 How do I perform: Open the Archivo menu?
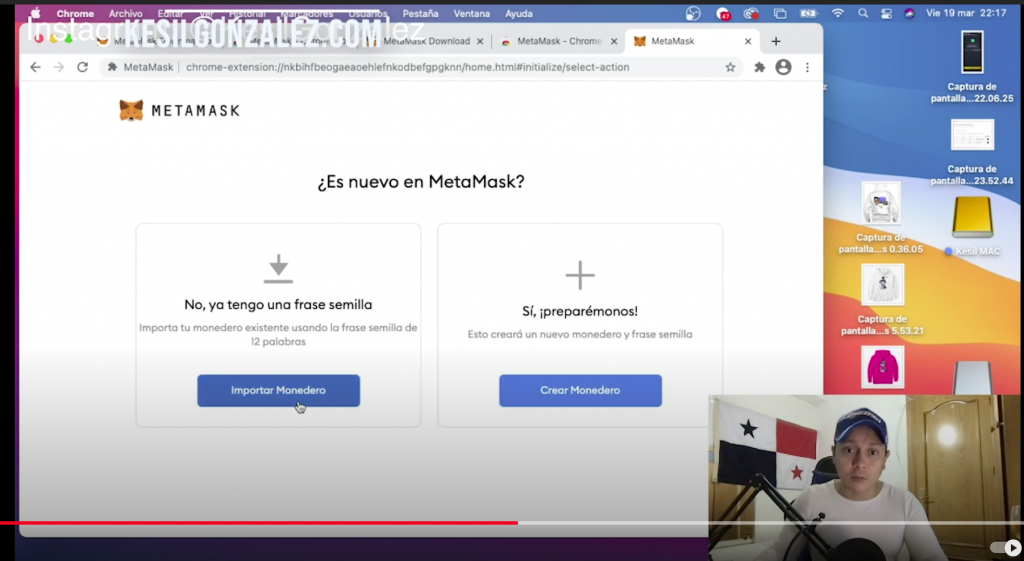125,14
